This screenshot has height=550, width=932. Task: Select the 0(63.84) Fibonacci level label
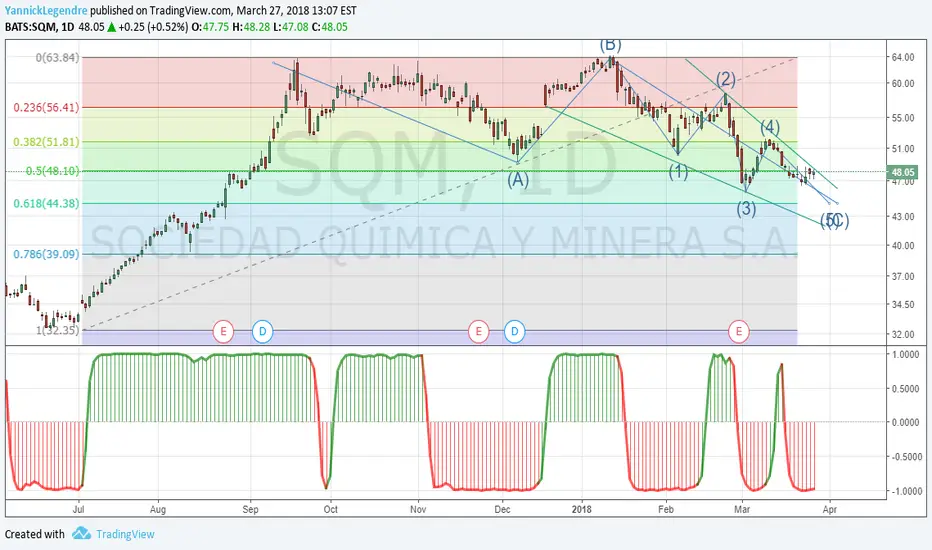coord(57,58)
